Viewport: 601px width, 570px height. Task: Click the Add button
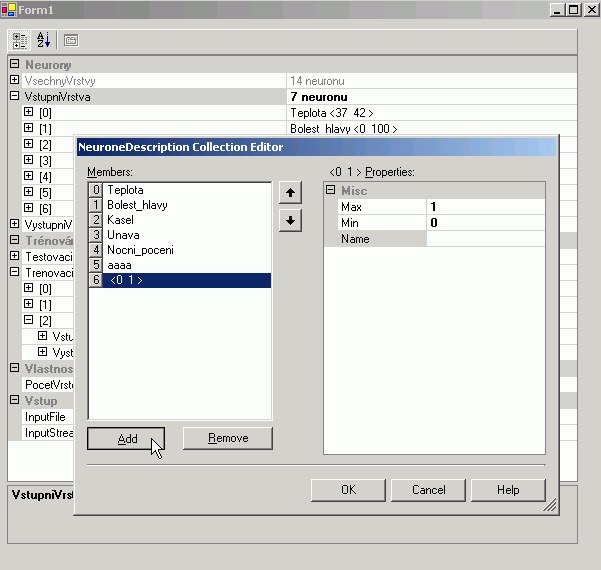click(126, 438)
